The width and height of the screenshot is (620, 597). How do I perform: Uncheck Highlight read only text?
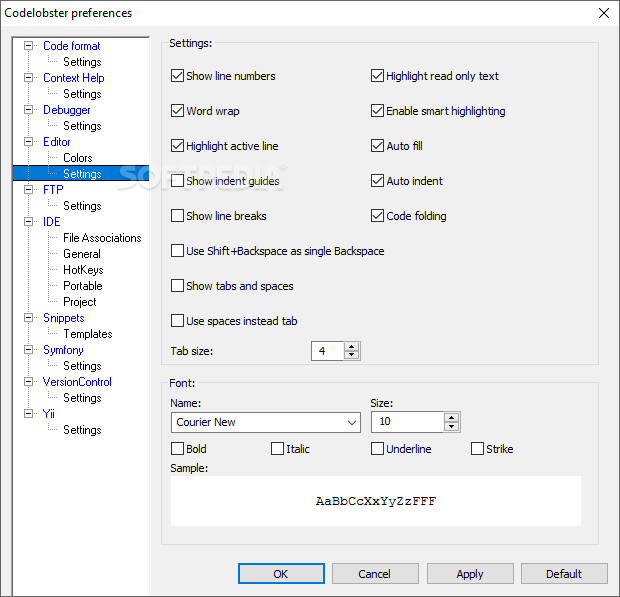pyautogui.click(x=377, y=76)
